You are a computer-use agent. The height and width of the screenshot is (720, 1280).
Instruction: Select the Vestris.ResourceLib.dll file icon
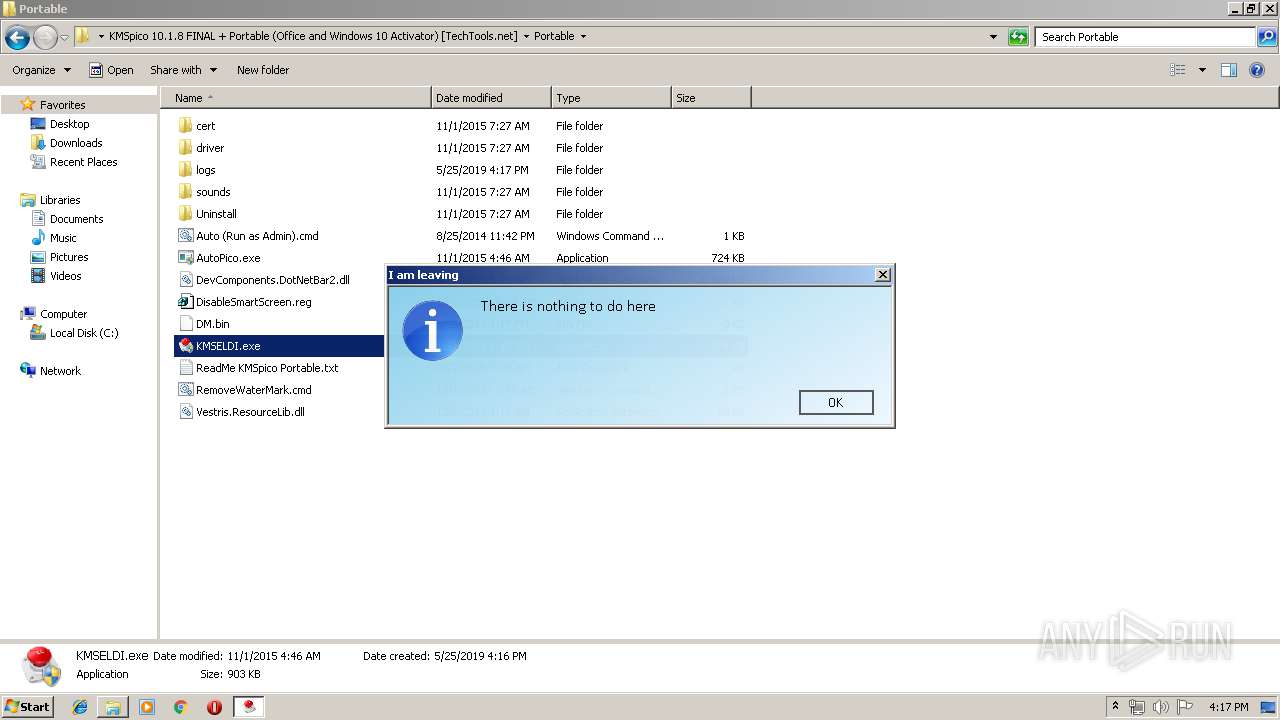pyautogui.click(x=185, y=411)
